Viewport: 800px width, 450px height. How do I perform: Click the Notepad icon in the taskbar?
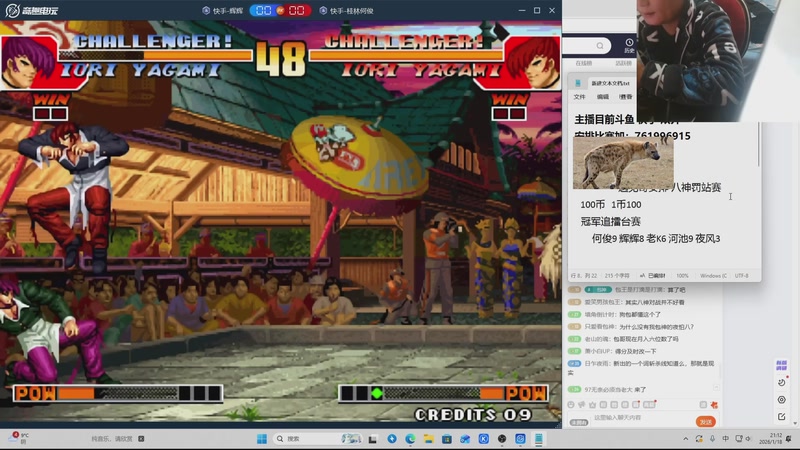[x=539, y=439]
